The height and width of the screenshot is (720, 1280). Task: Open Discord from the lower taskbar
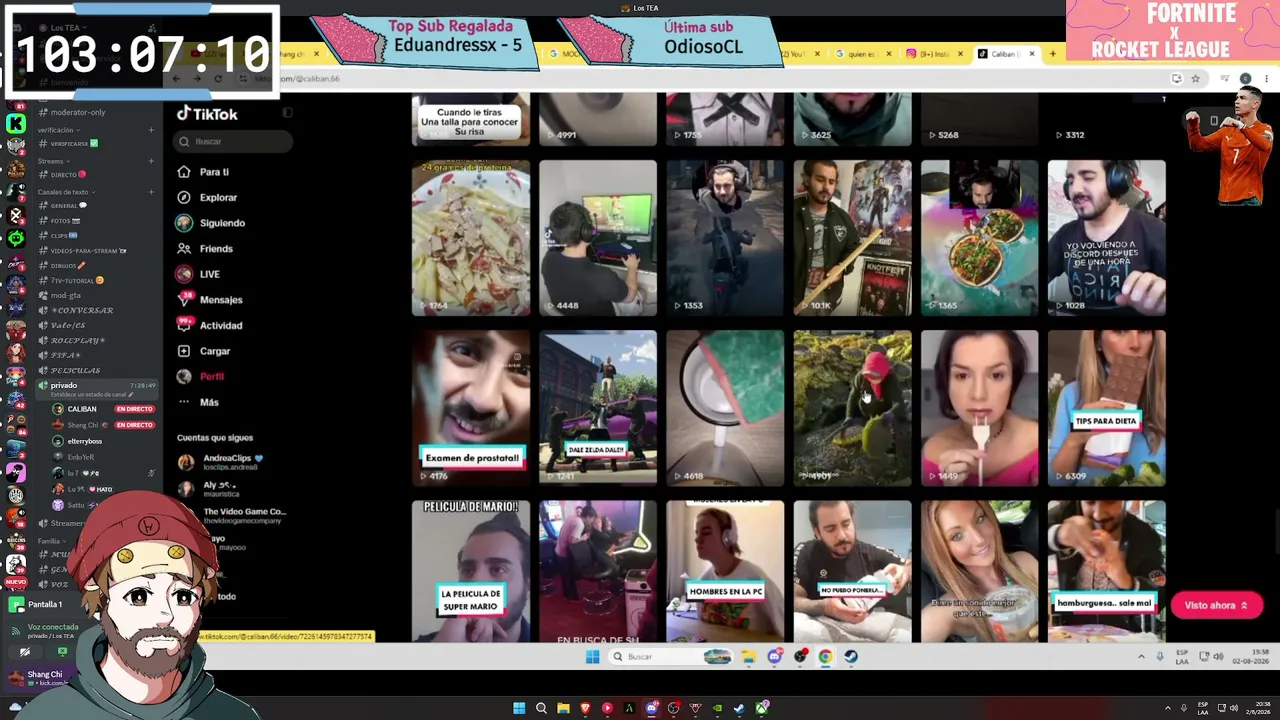(x=651, y=709)
